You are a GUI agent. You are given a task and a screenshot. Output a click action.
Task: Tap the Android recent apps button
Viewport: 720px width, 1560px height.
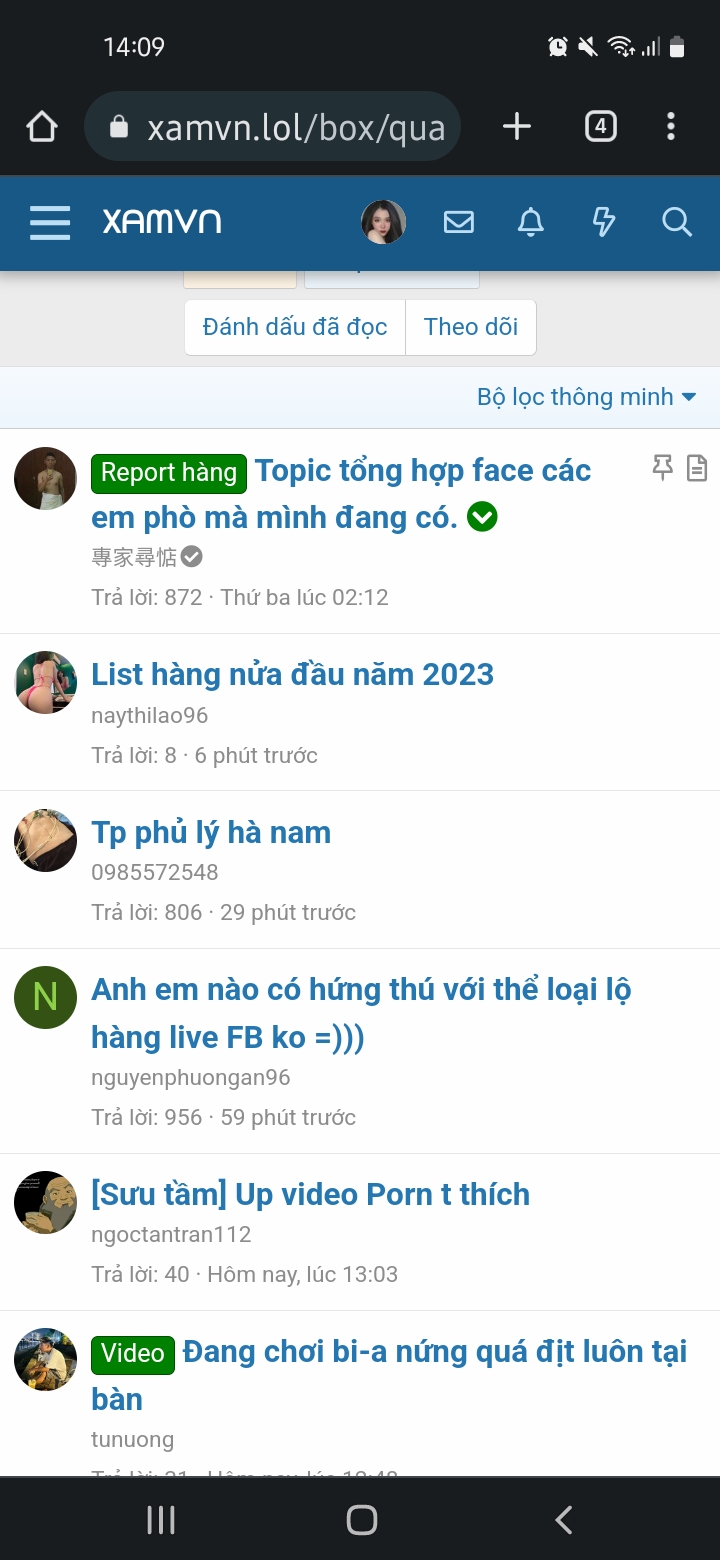(x=161, y=1520)
